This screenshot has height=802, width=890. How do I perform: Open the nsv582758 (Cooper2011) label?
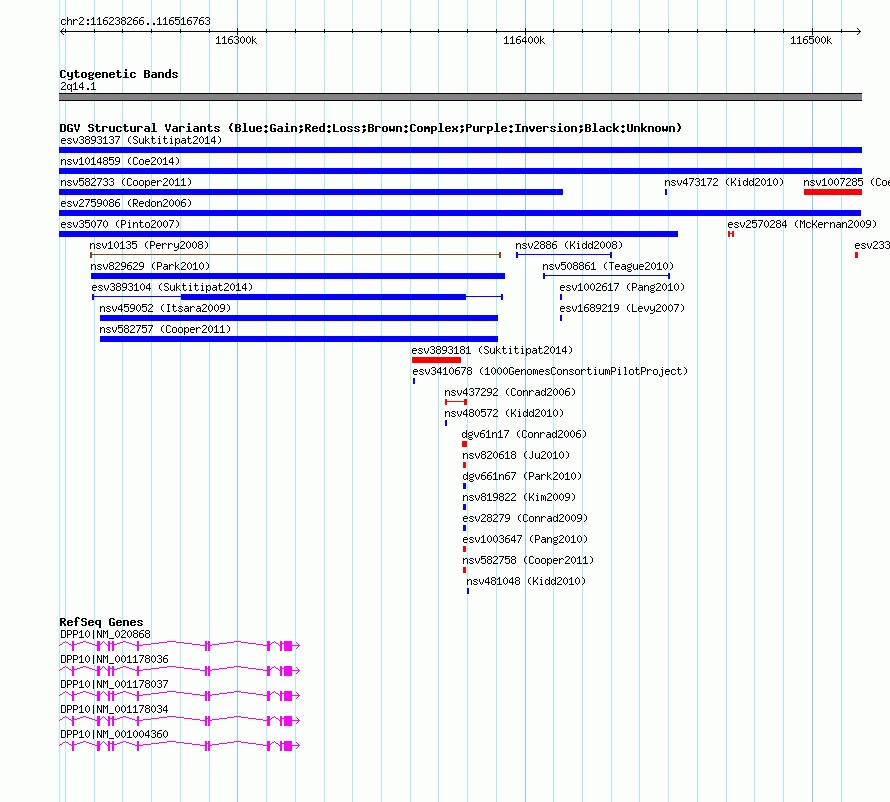[528, 560]
